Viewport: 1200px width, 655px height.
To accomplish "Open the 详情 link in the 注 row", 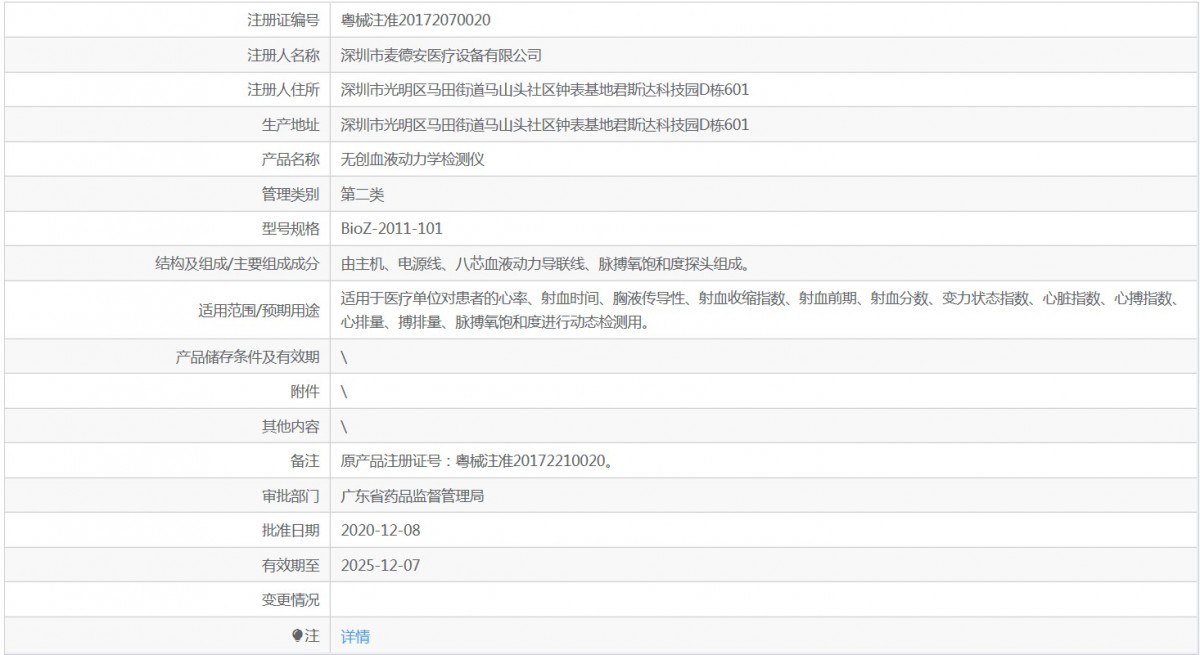I will 355,636.
